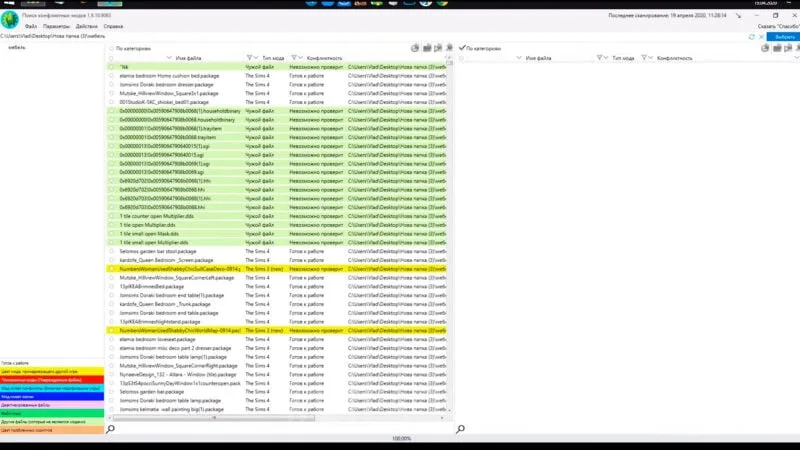The height and width of the screenshot is (450, 800).
Task: Click the left panel search magnifier icon
Action: click(x=110, y=429)
